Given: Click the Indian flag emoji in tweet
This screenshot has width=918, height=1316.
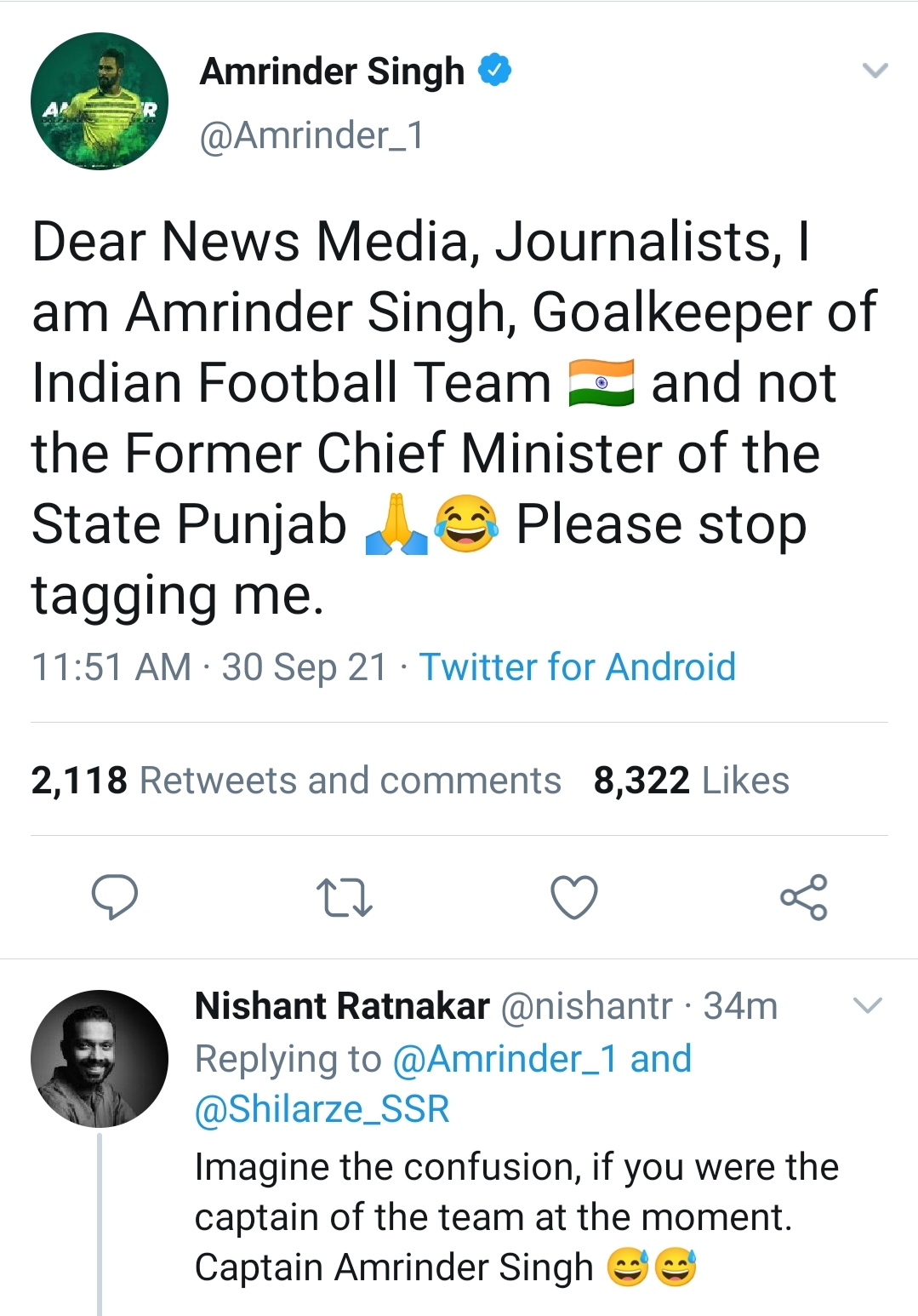Looking at the screenshot, I should (601, 383).
